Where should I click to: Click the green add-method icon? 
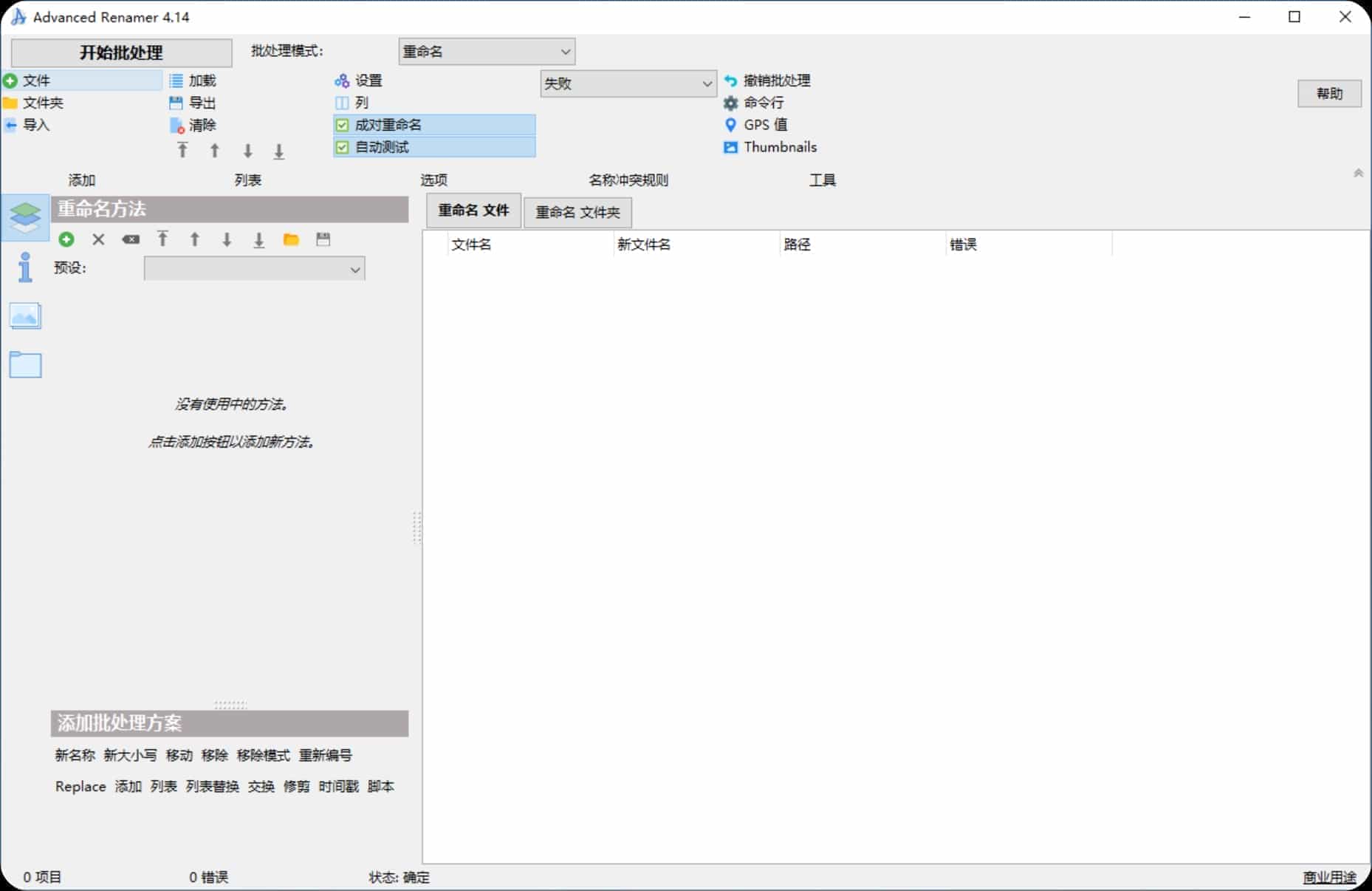point(66,239)
